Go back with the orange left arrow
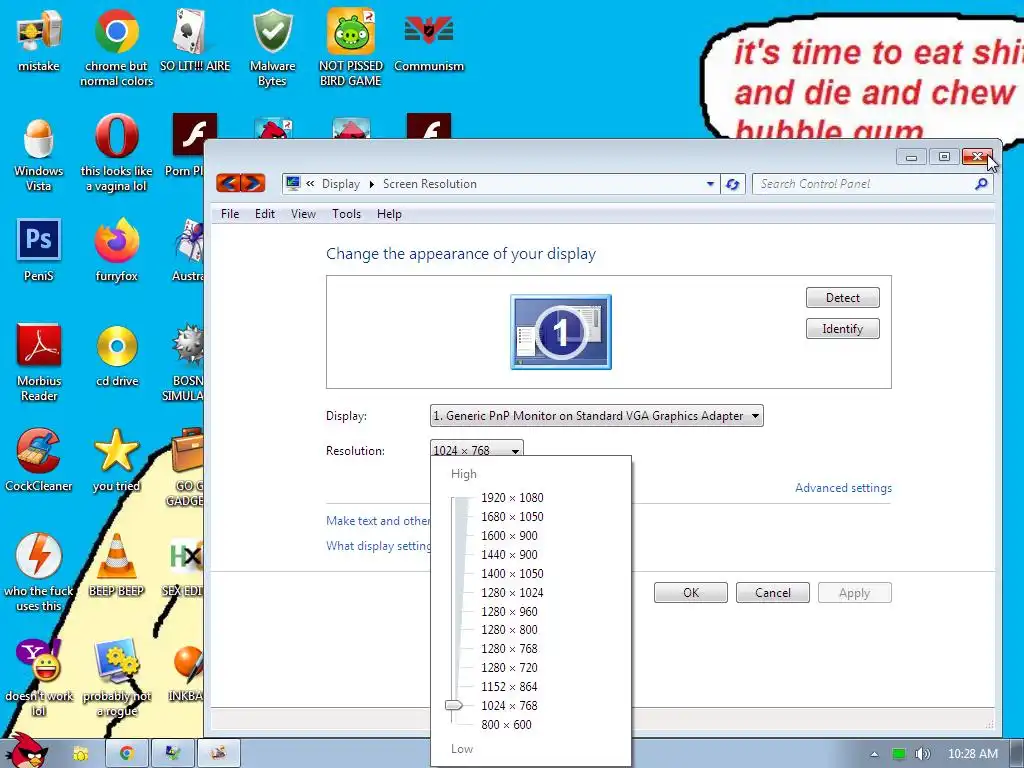This screenshot has width=1024, height=768. click(x=228, y=183)
